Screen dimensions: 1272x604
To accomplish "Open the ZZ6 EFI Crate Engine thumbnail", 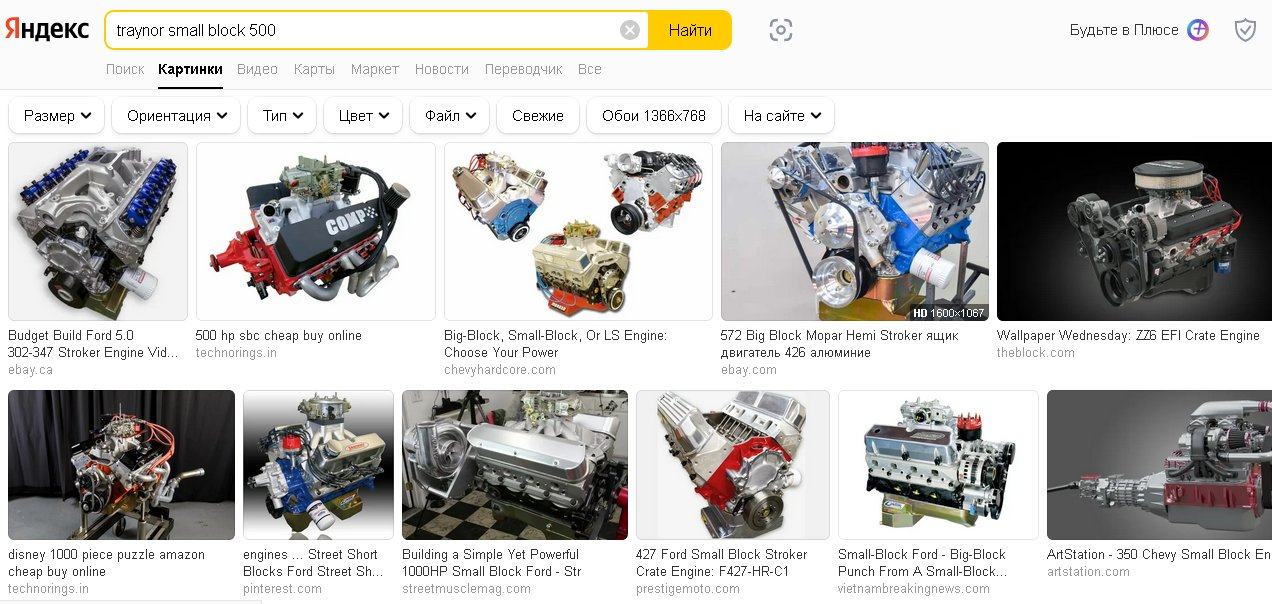I will (1134, 231).
